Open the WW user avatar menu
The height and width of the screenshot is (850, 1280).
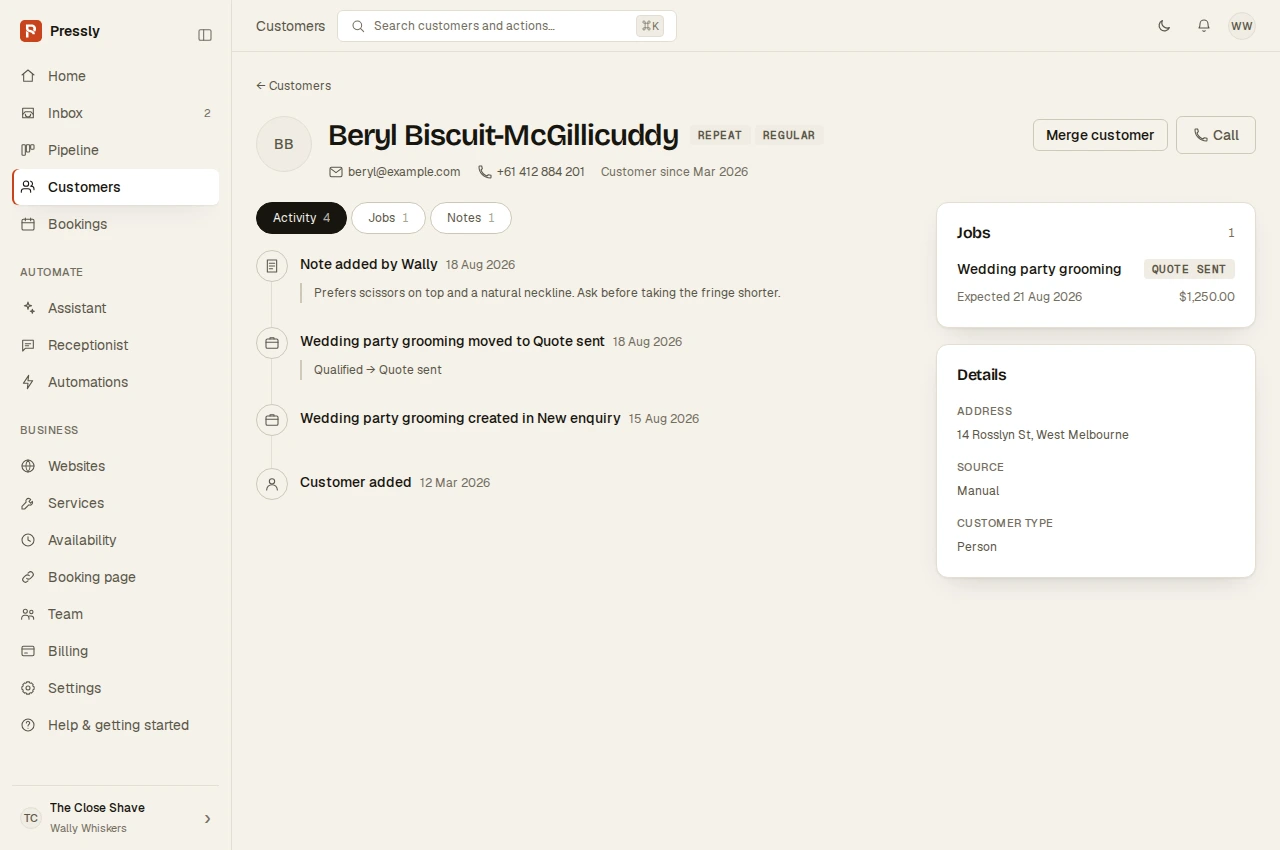1242,26
